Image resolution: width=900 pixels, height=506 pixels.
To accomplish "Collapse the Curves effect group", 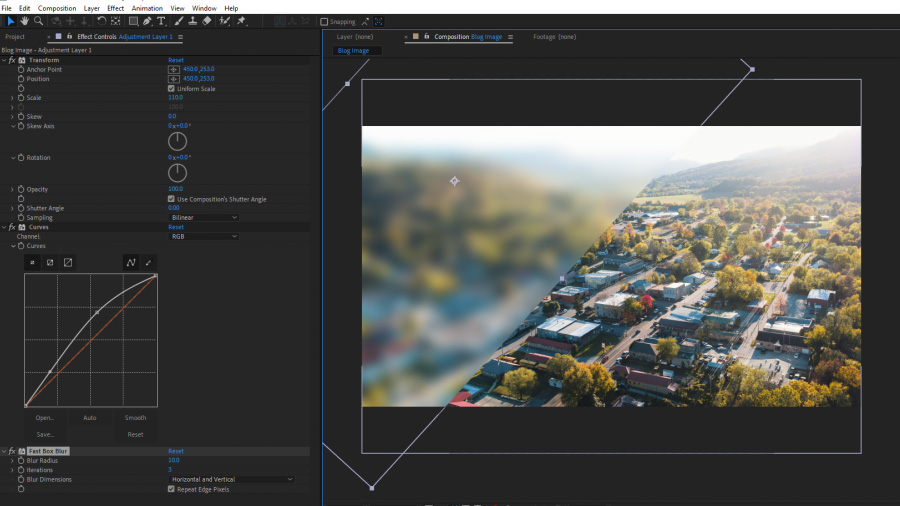I will [4, 227].
